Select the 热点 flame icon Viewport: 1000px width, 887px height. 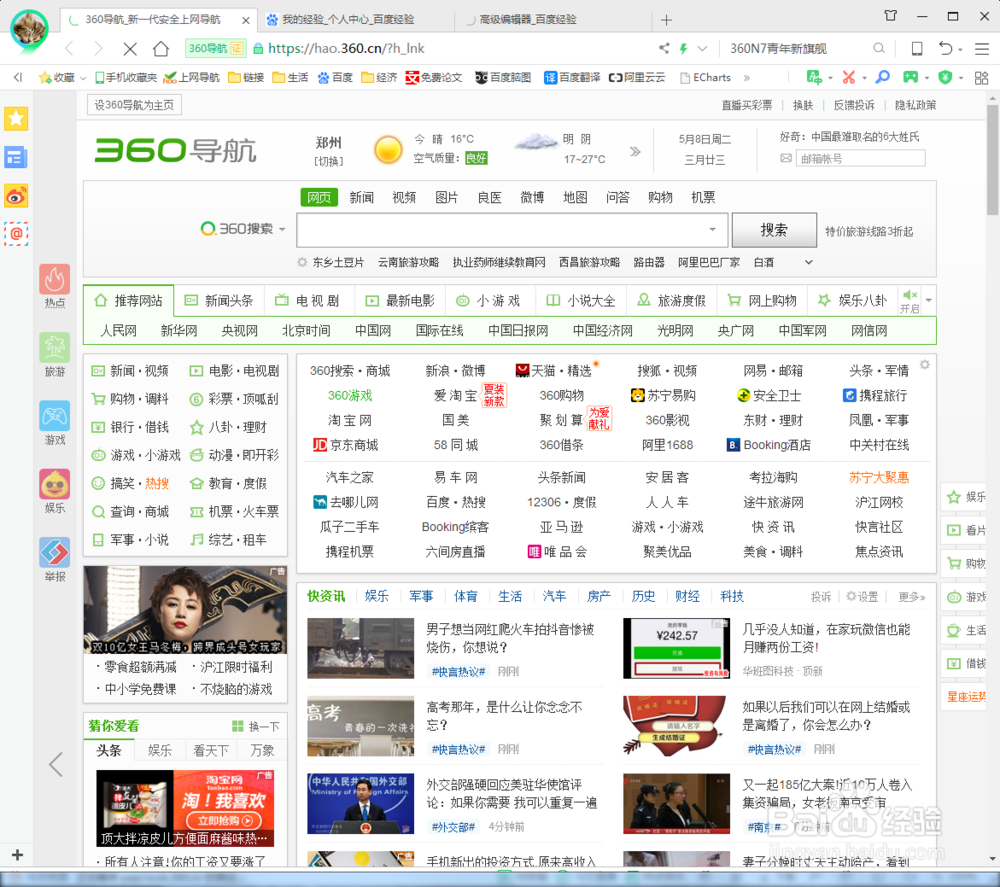pyautogui.click(x=55, y=279)
